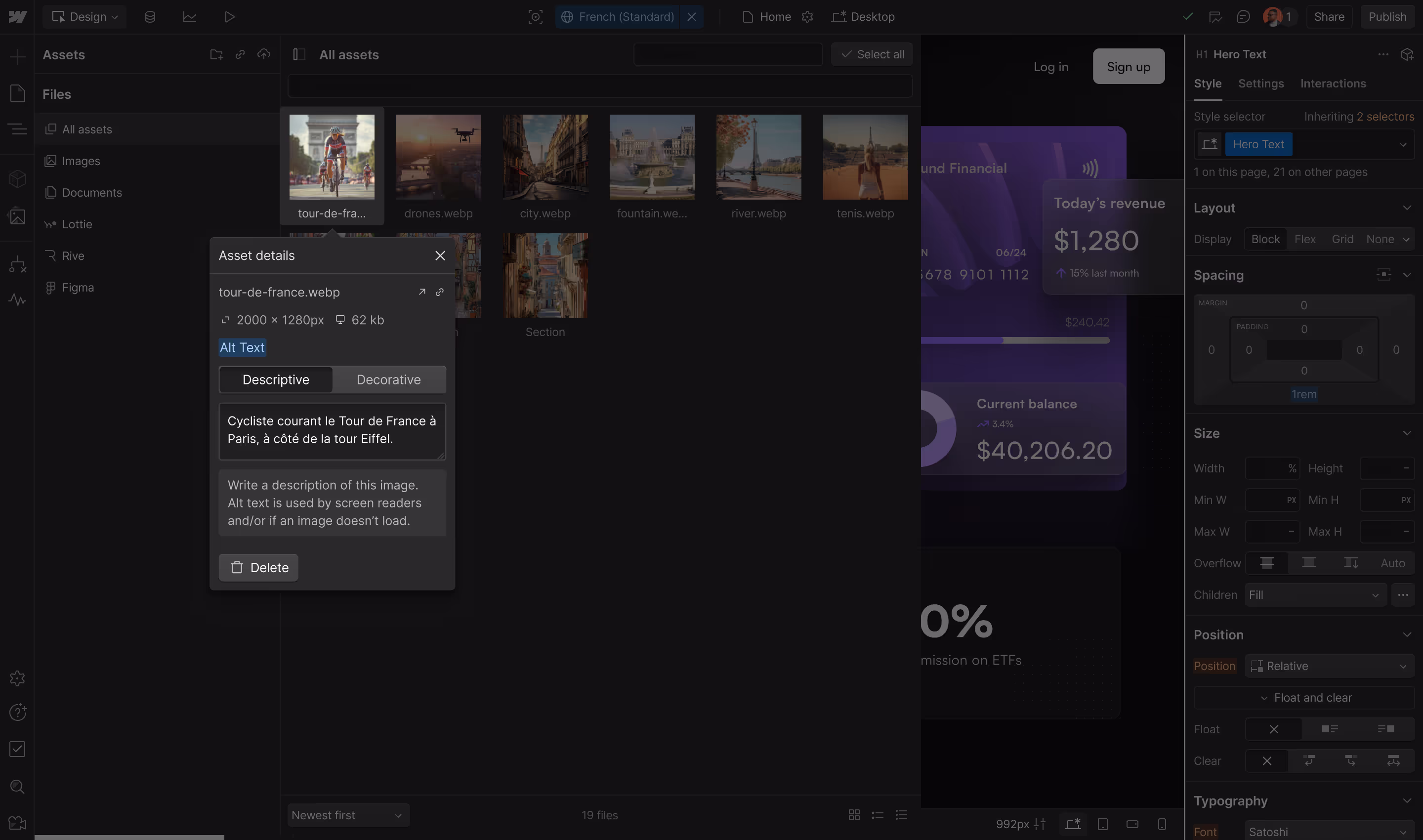Select the Decorative alt text option

coord(388,380)
